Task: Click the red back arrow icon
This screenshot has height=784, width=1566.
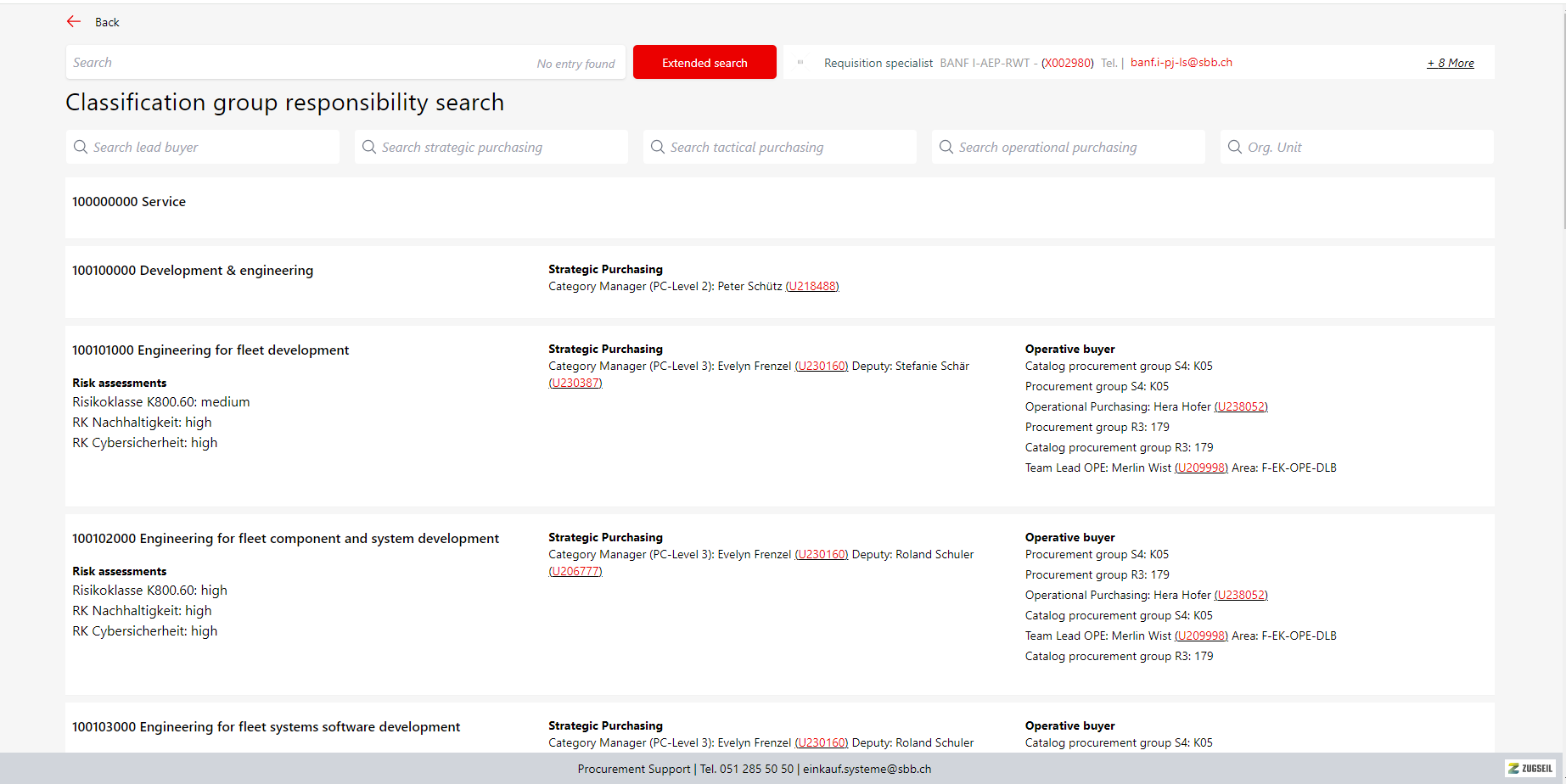Action: 74,22
